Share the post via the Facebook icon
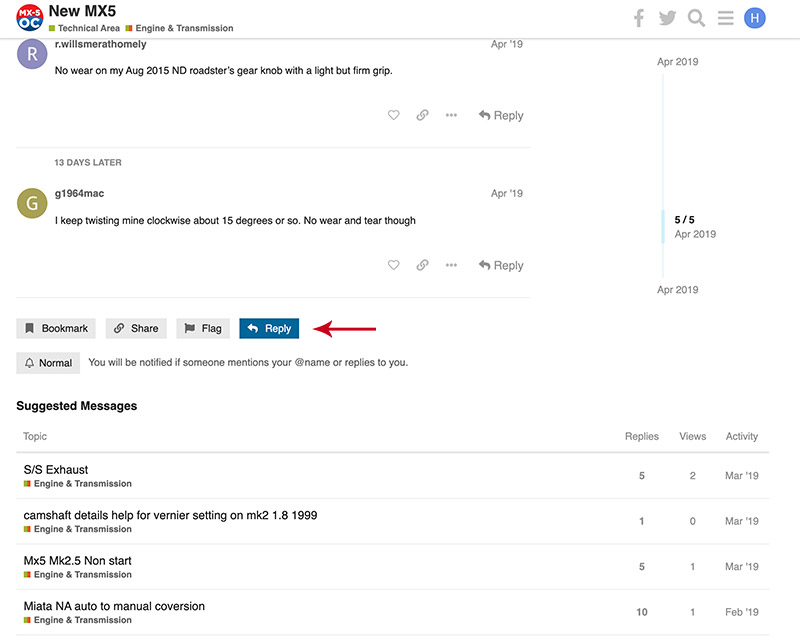The image size is (800, 640). pos(638,17)
